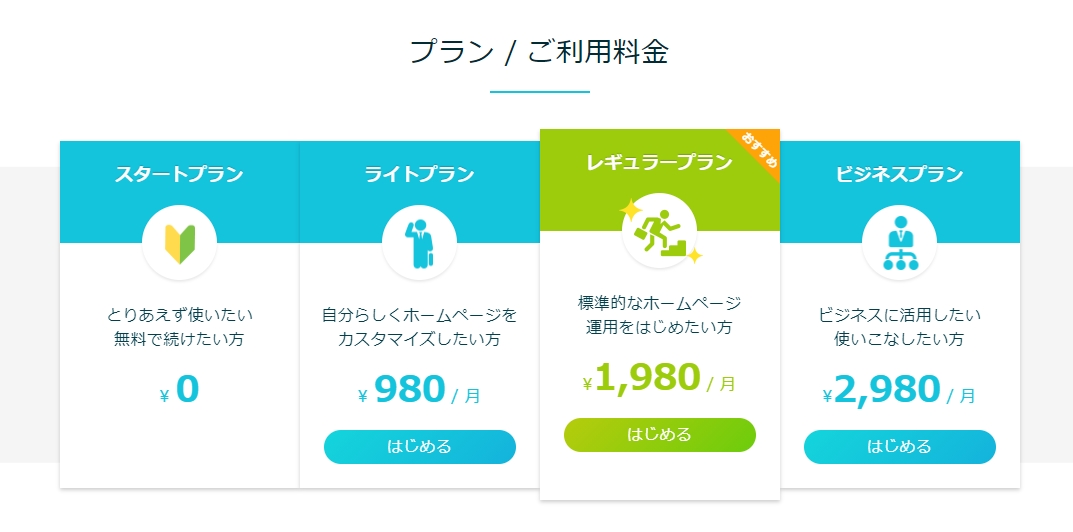Screen dimensions: 1073x532
Task: Click the green-yellow beginner leaf icon
Action: pos(179,243)
